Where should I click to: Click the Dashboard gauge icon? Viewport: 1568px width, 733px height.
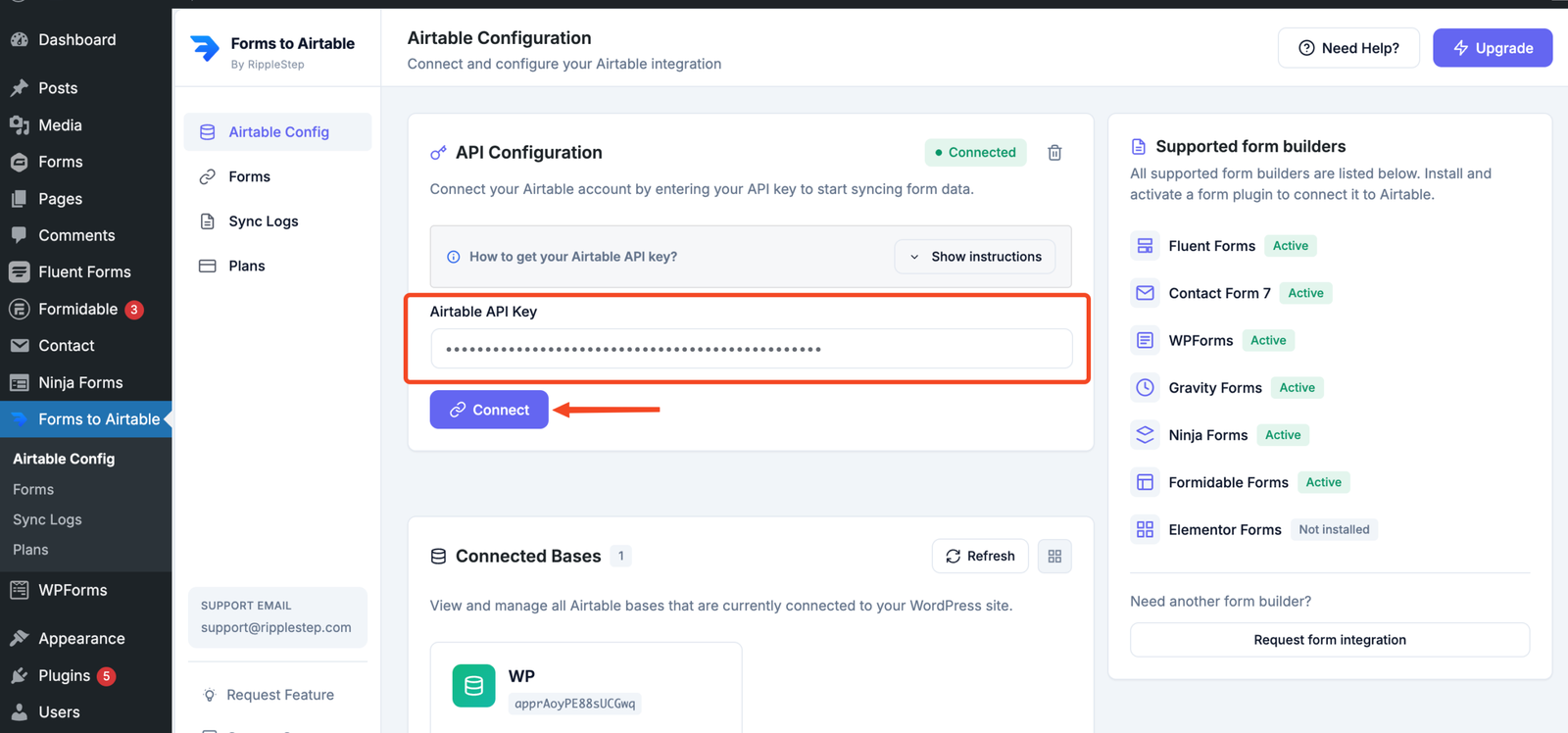19,40
